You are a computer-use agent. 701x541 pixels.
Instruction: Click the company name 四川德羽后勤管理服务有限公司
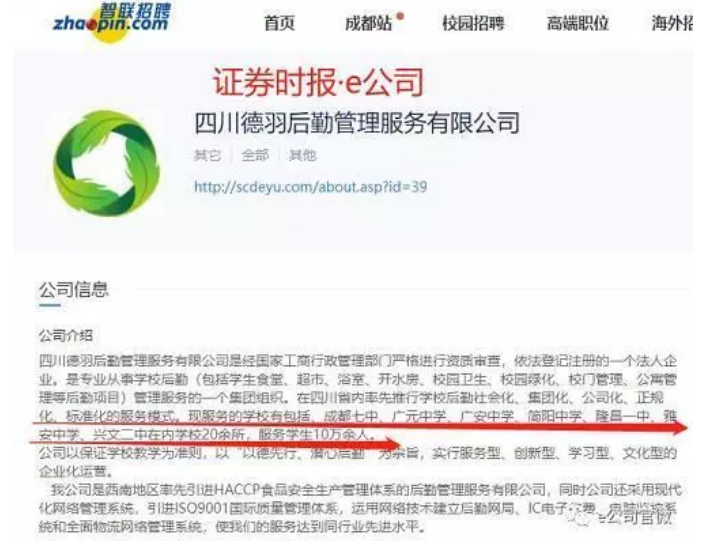point(357,123)
